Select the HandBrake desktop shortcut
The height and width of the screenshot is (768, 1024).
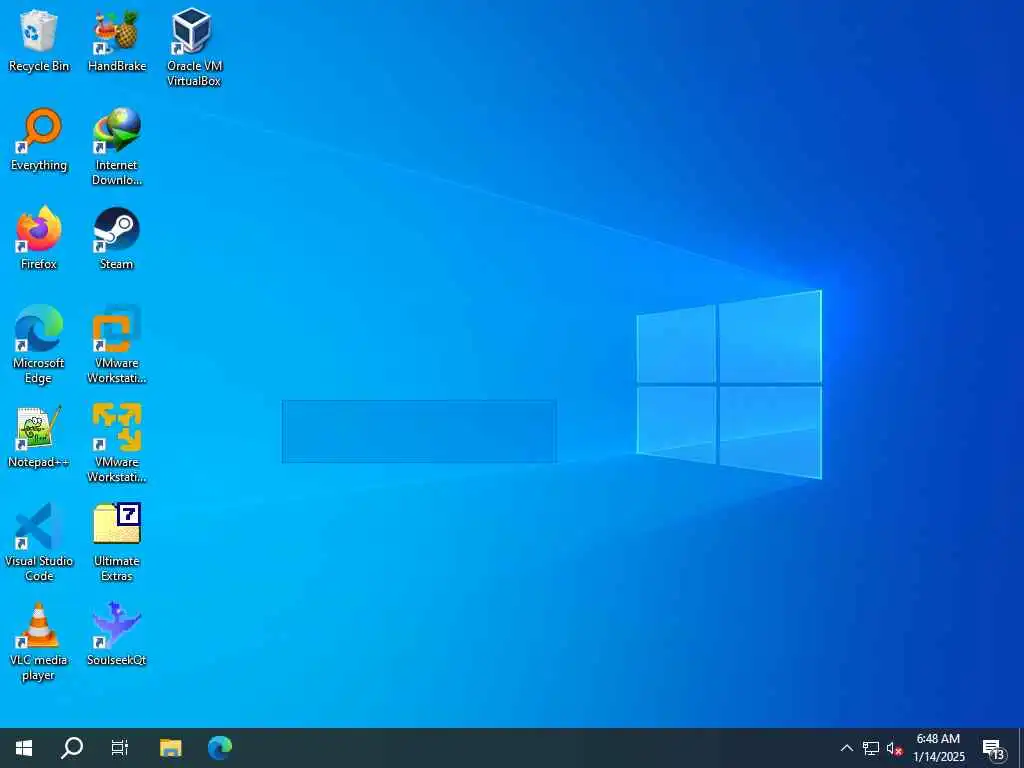[117, 40]
